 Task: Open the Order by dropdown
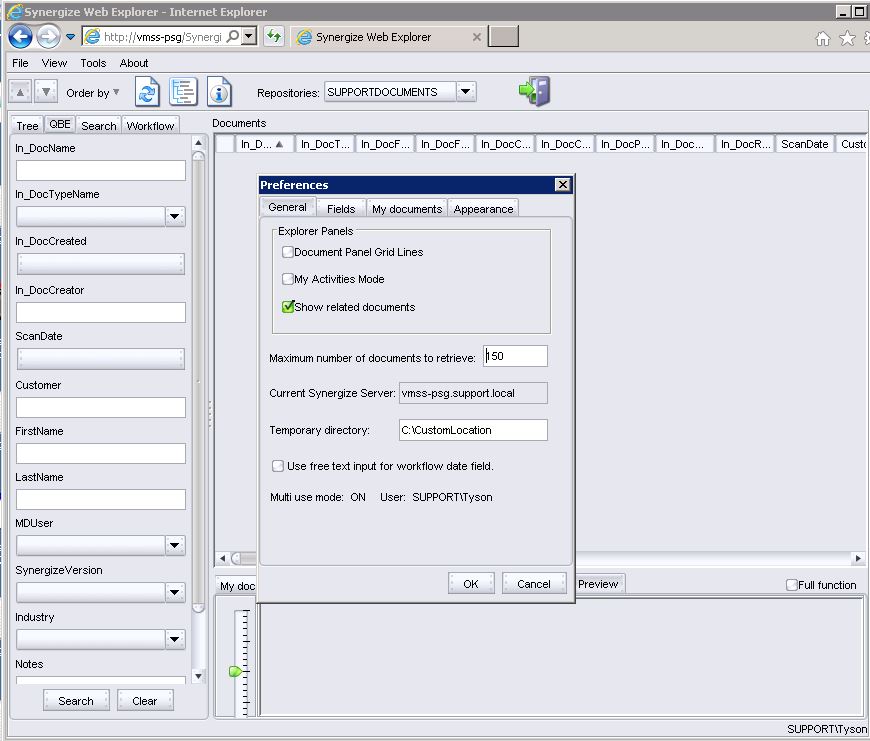[93, 93]
